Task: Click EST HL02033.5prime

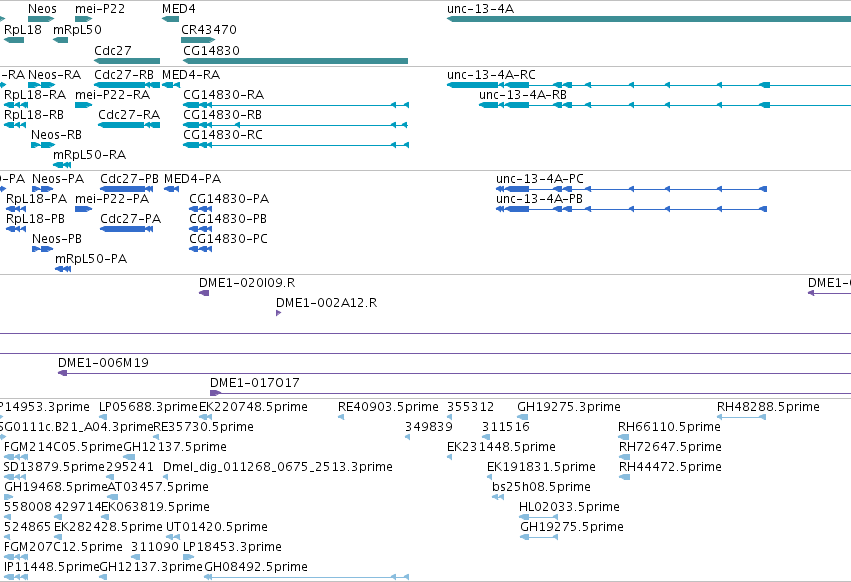Action: point(538,517)
